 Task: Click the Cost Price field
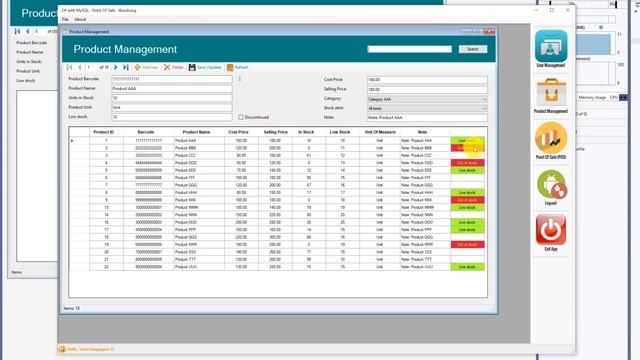427,80
